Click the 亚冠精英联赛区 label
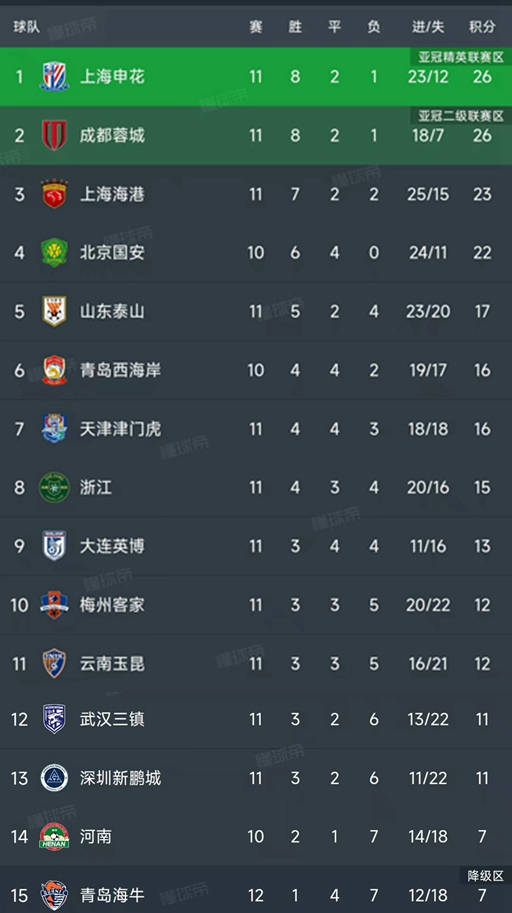The width and height of the screenshot is (512, 913). (x=461, y=57)
